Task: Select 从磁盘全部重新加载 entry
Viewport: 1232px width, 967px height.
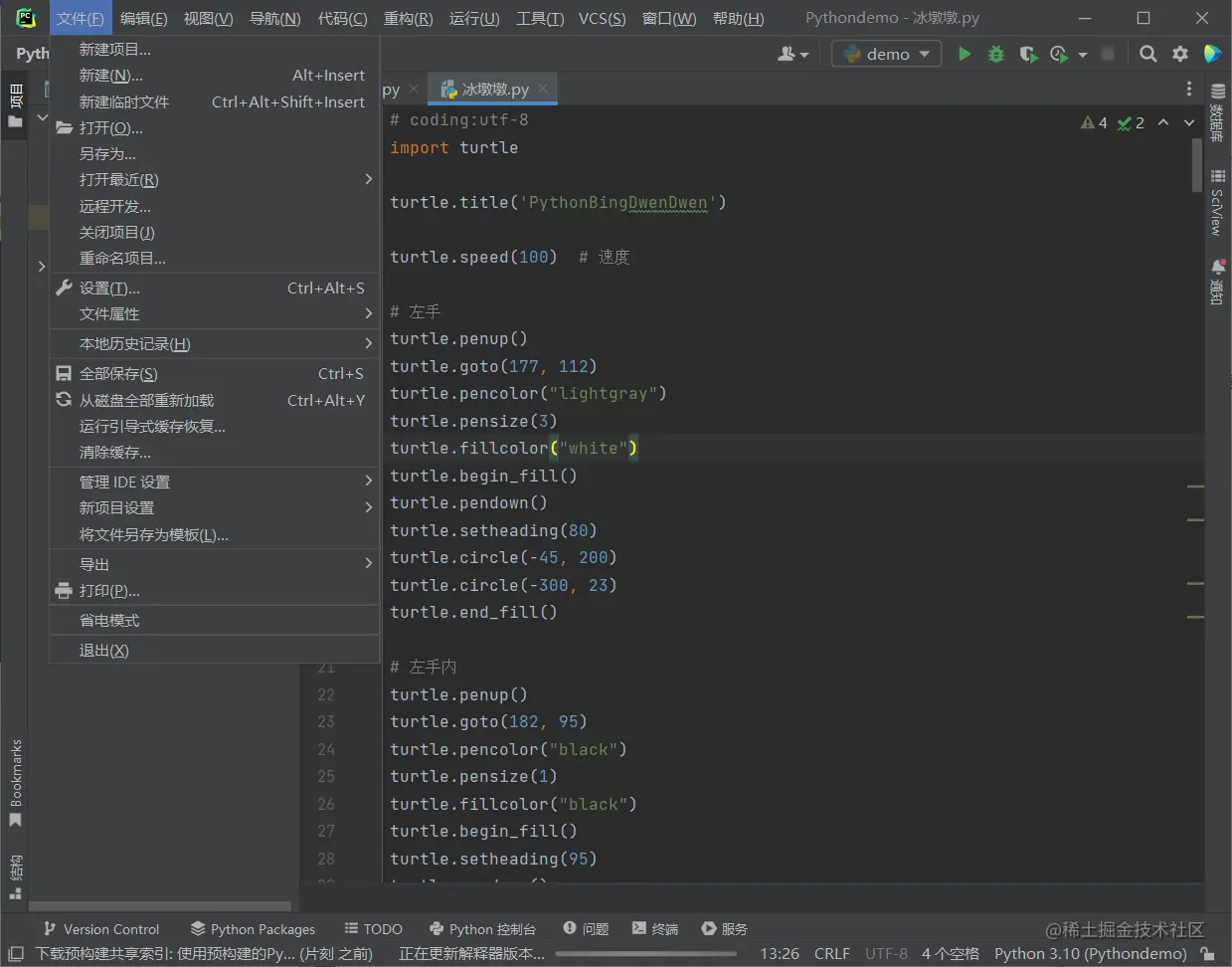Action: (x=215, y=400)
